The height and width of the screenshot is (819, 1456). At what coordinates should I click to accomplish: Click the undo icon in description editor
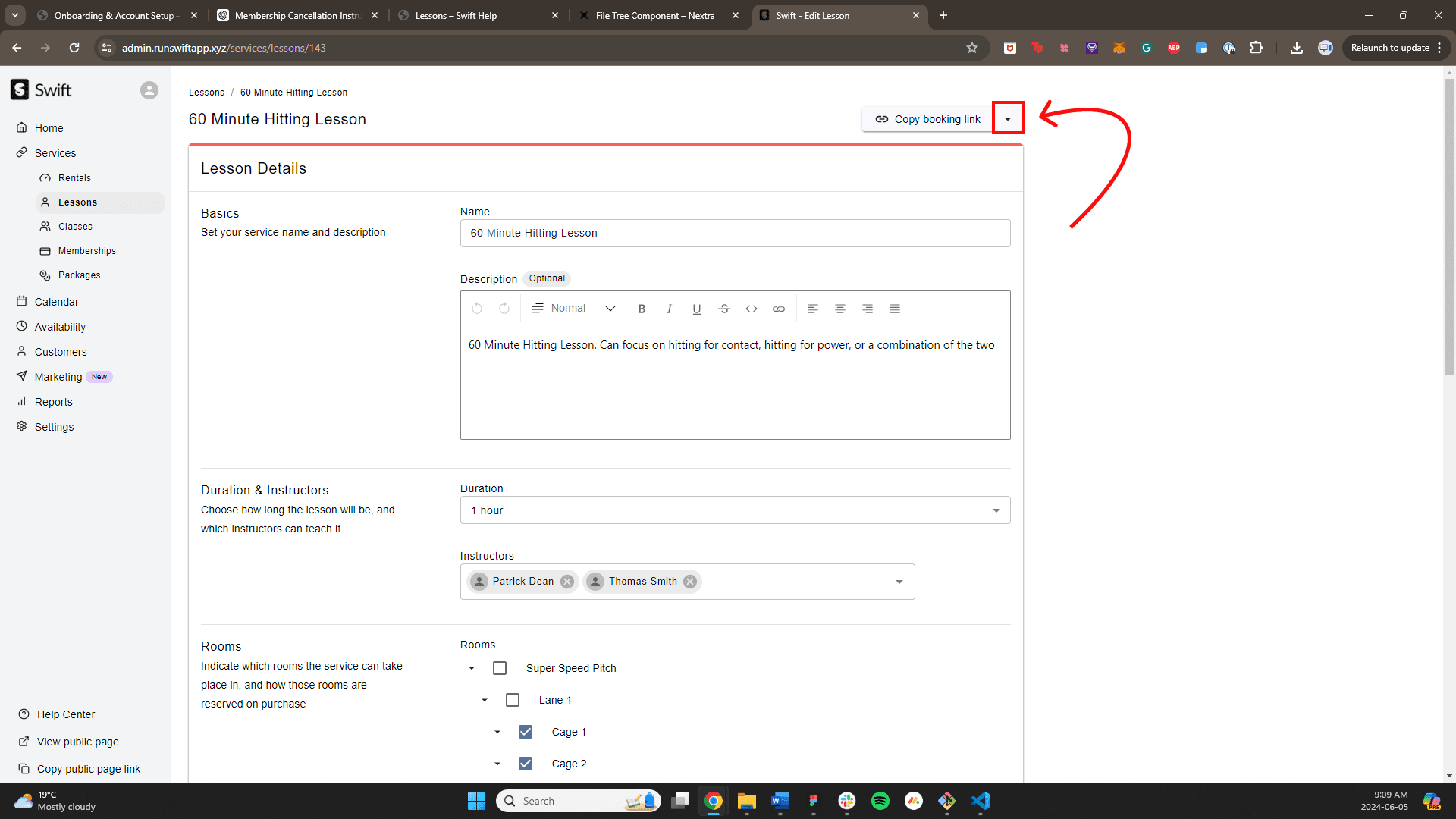point(477,308)
